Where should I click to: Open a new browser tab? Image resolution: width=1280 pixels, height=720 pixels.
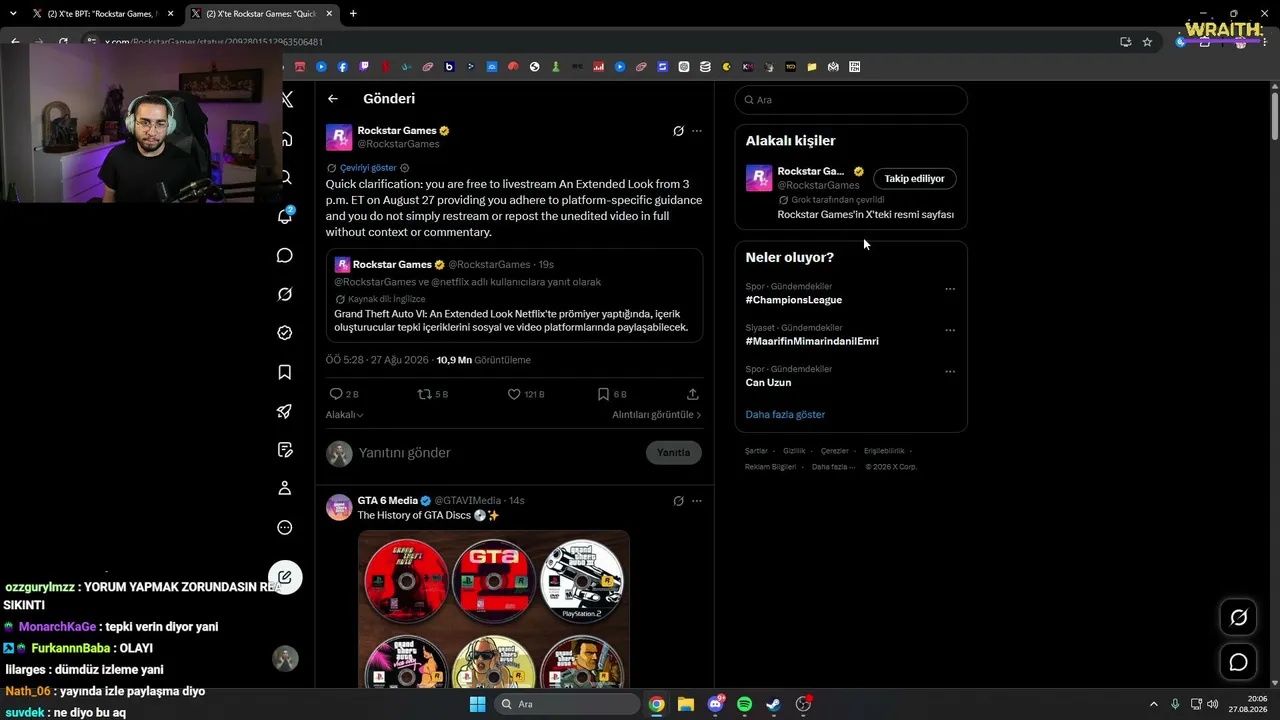pyautogui.click(x=353, y=13)
